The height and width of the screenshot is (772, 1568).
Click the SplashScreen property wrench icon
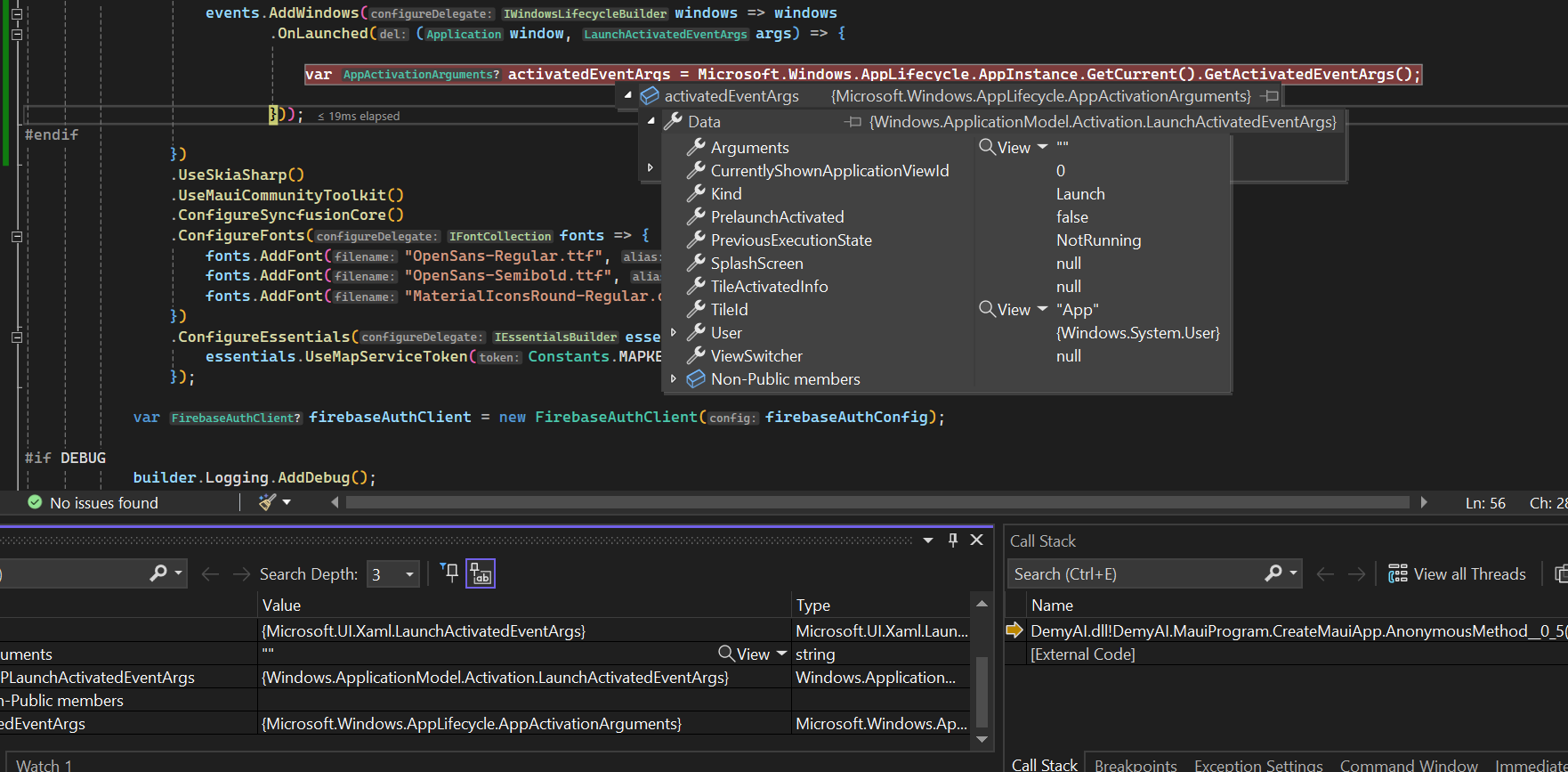pos(696,263)
